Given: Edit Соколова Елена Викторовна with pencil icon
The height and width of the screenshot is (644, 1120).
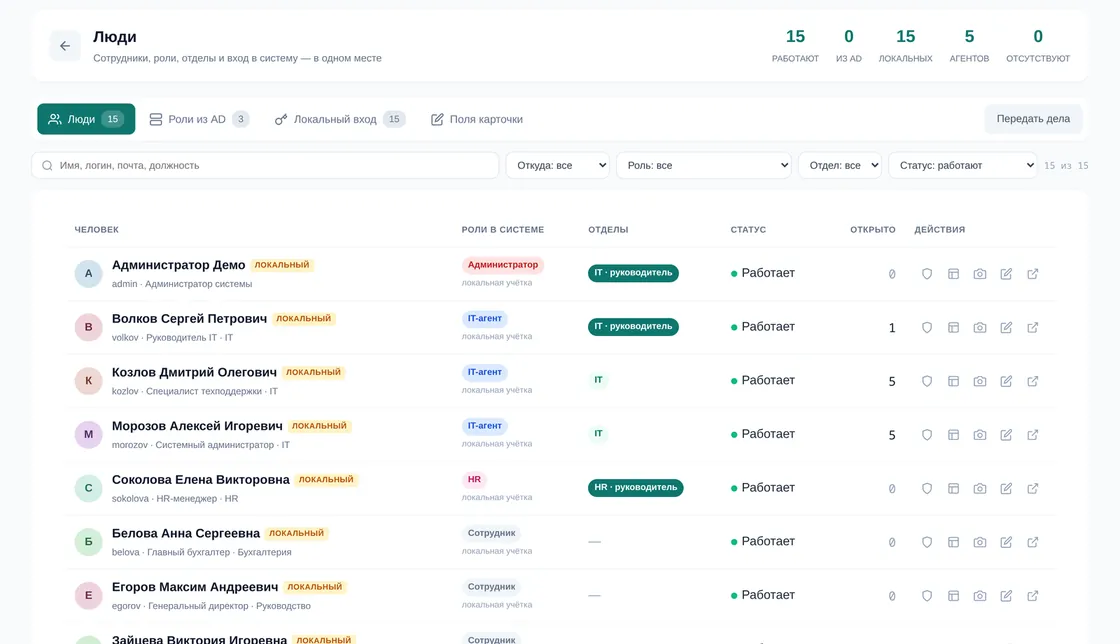Looking at the screenshot, I should [1006, 488].
